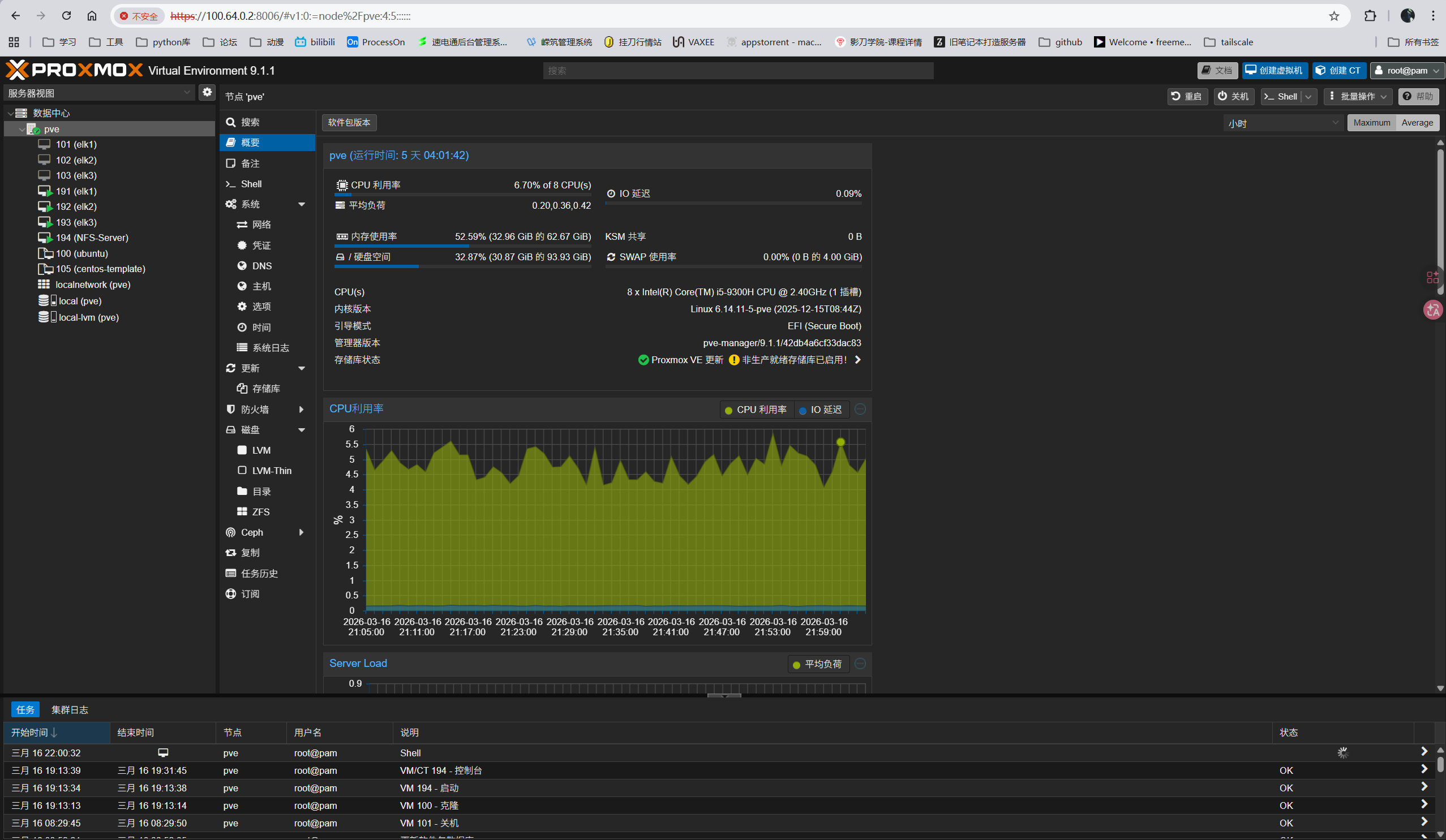Collapse the 系统 menu section
Screen dimensions: 1446x840
pyautogui.click(x=301, y=204)
